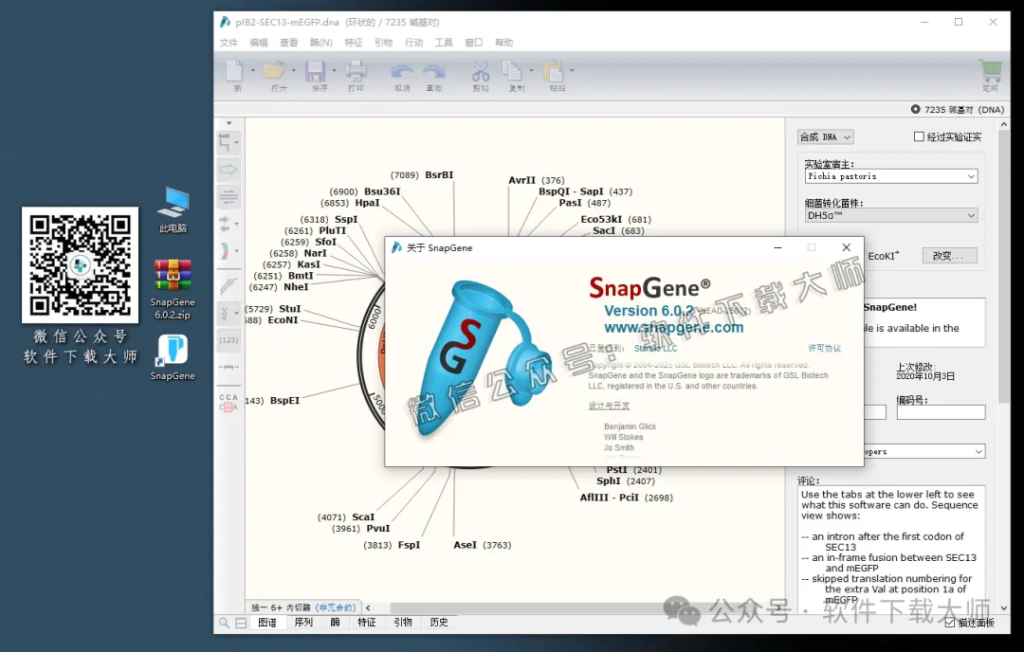
Task: Enable the 经过实验证实 checkbox
Action: [916, 137]
